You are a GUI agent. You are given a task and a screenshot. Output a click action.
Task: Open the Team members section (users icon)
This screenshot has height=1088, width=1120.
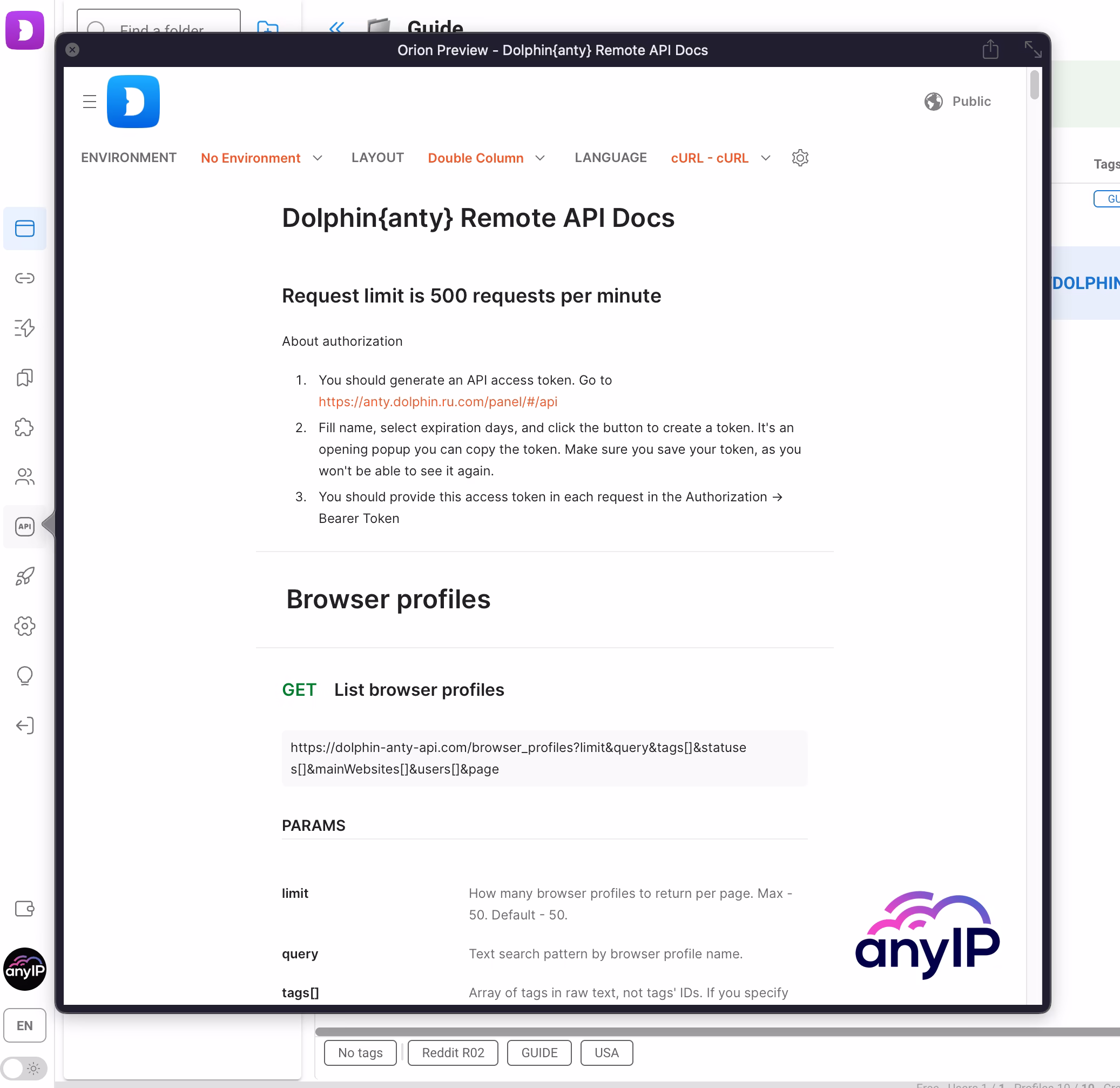click(x=25, y=477)
